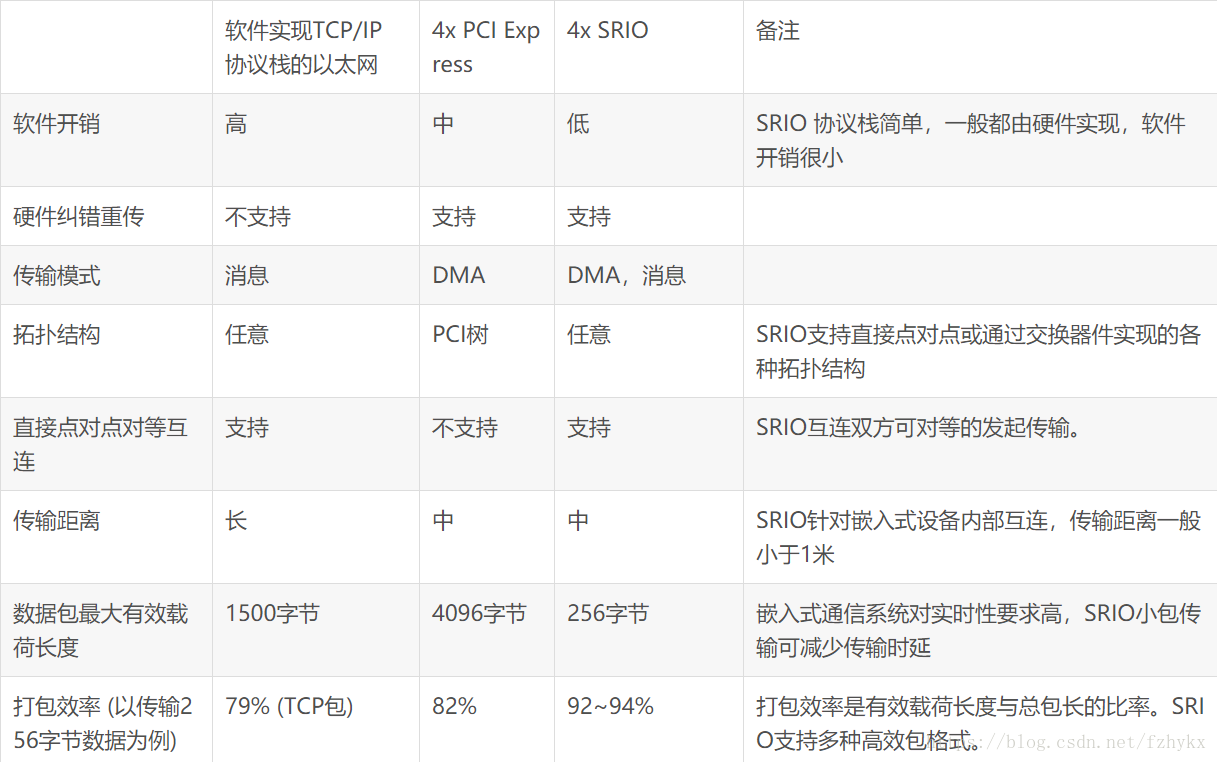1217x762 pixels.
Task: Click the 传输模式 row label
Action: coord(56,276)
